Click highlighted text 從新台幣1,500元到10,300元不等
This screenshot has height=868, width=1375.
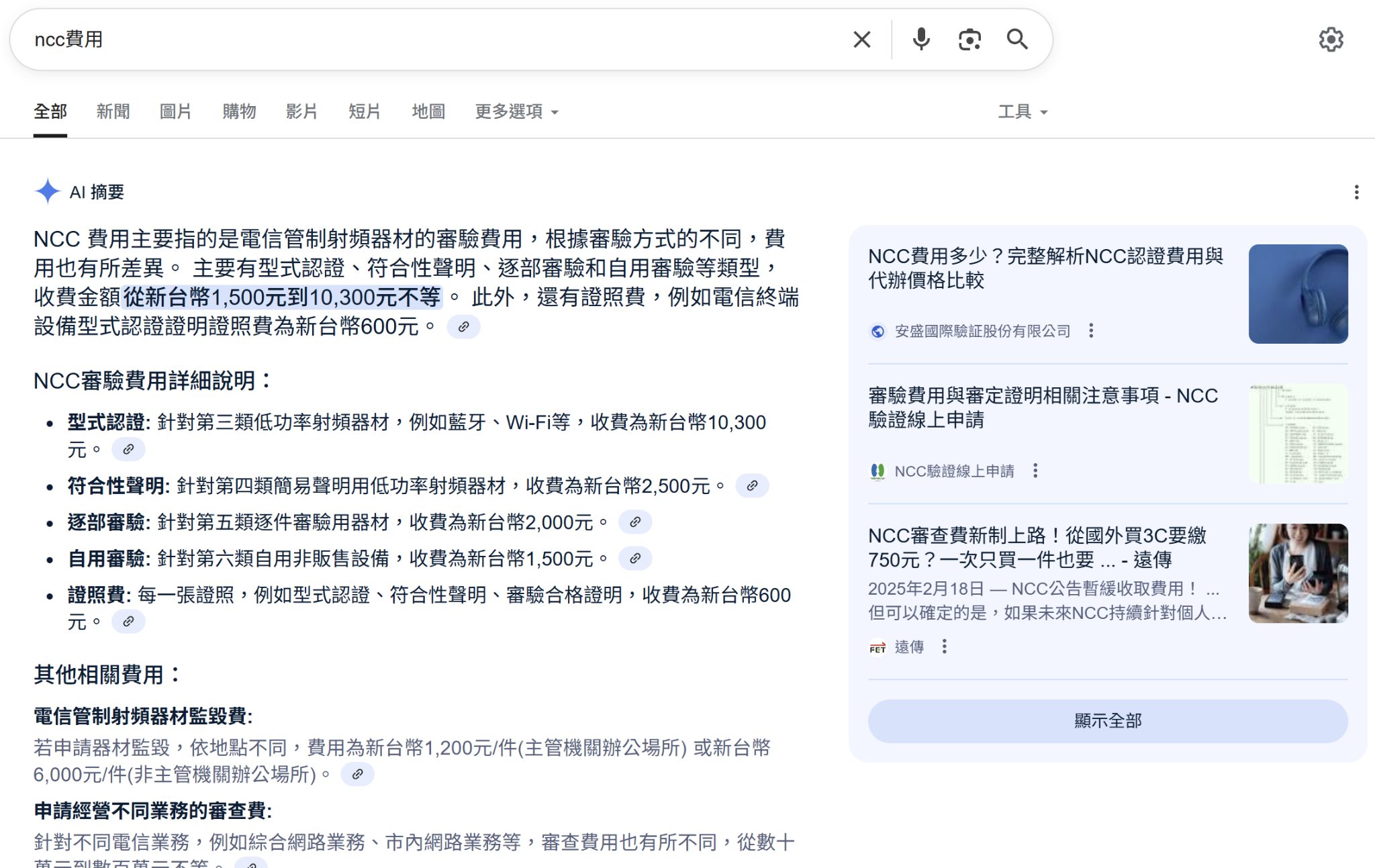coord(282,297)
